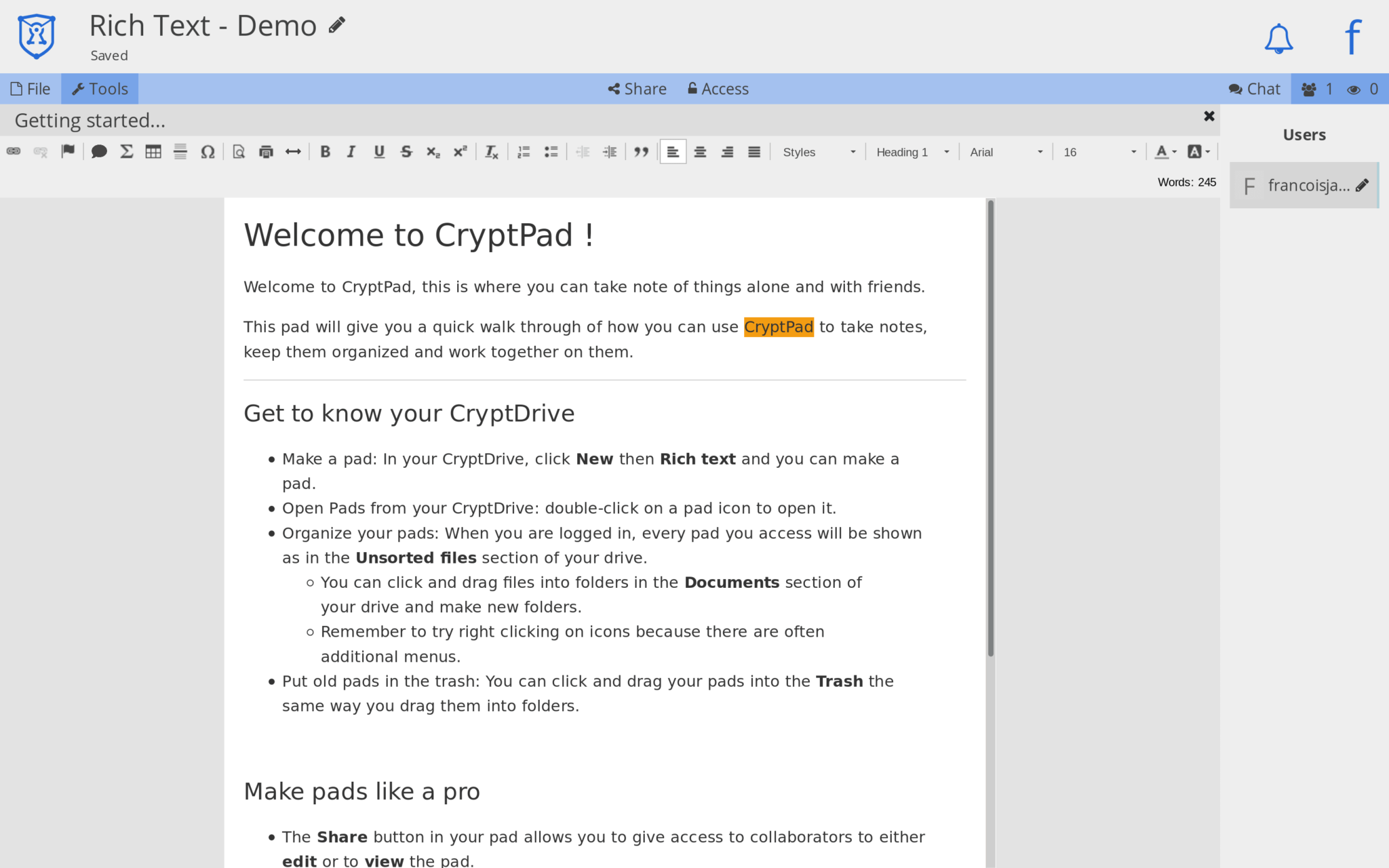Toggle the numbered list formatting
The width and height of the screenshot is (1389, 868).
[x=523, y=151]
